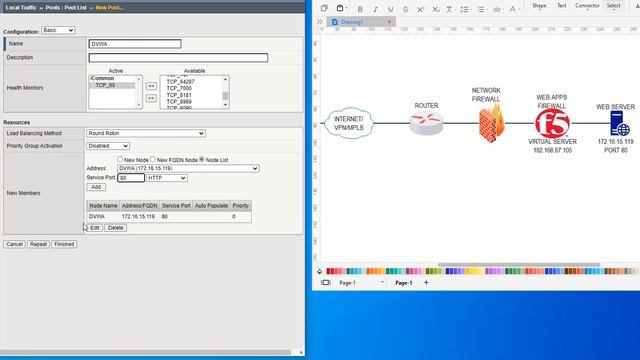
Task: Click the page overview icon at bottom left
Action: click(x=325, y=282)
